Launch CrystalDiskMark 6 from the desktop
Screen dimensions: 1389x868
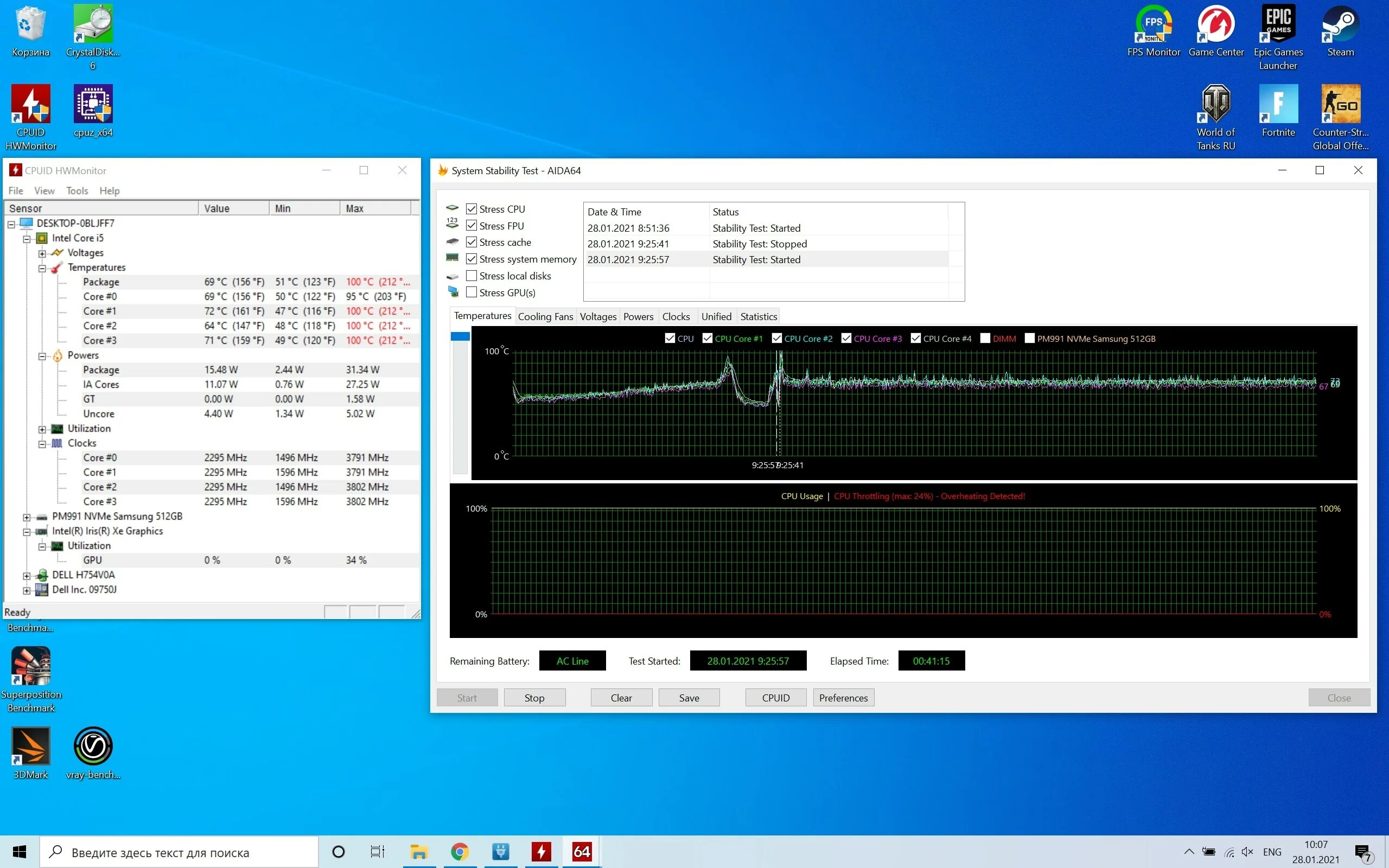click(93, 24)
